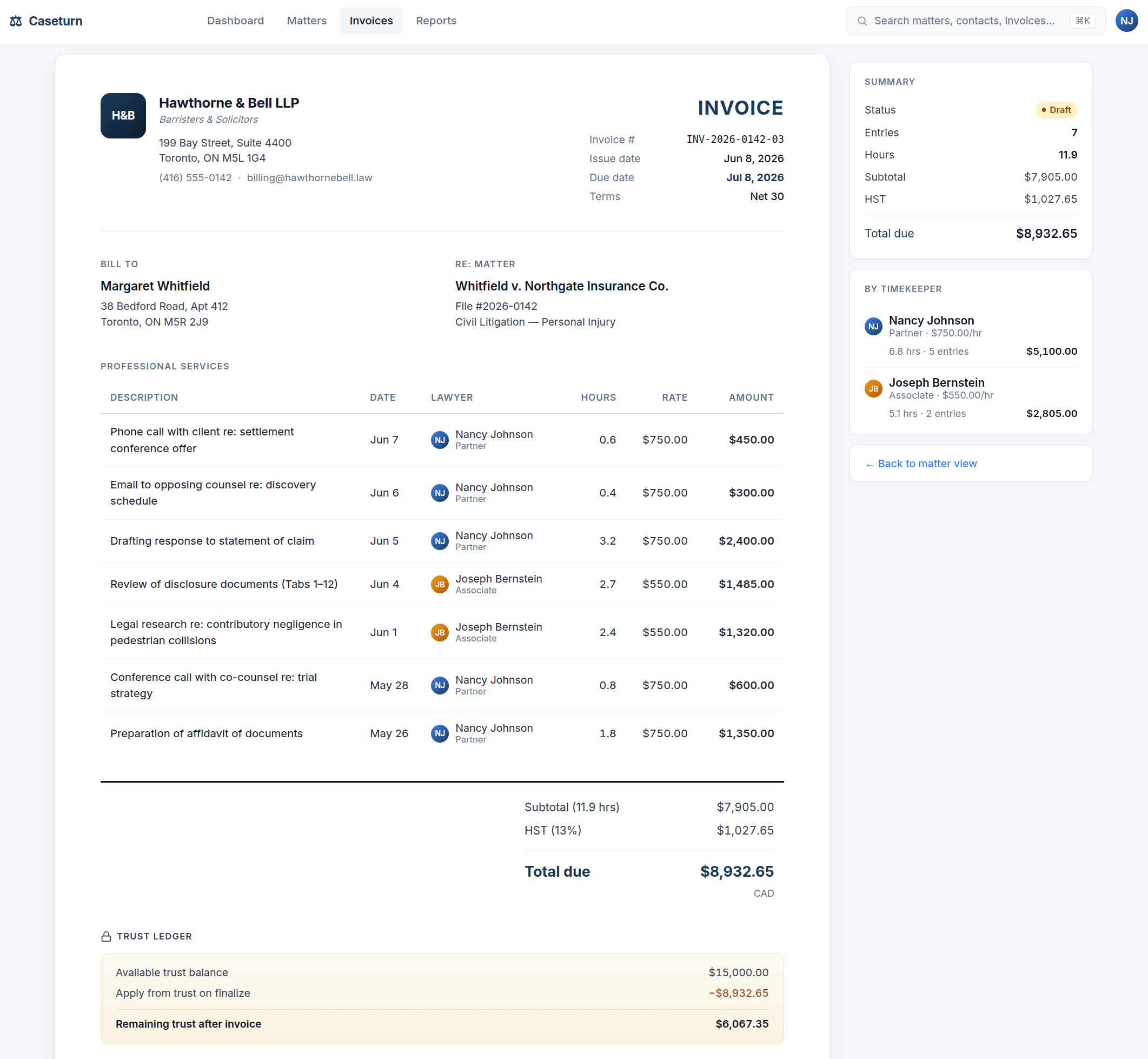Click Summary HST $1,027.65 value
The height and width of the screenshot is (1059, 1148).
(x=1051, y=200)
